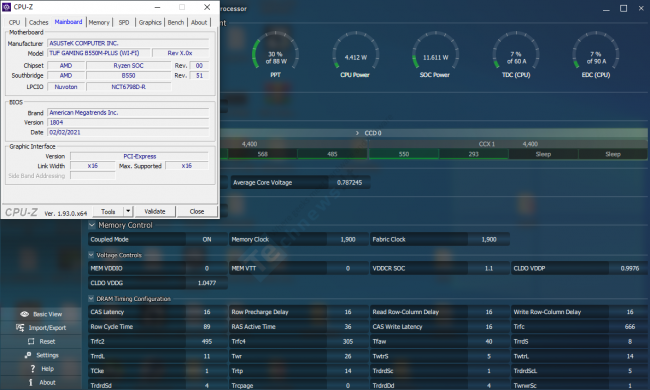Switch to the Memory tab in CPU-Z

(99, 22)
